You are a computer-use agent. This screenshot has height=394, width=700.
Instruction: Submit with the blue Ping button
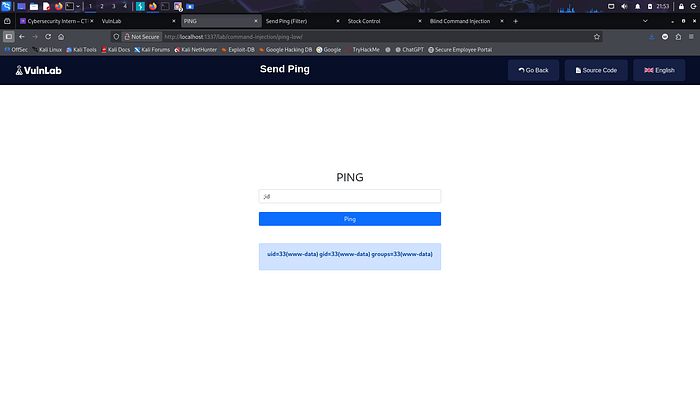point(350,219)
